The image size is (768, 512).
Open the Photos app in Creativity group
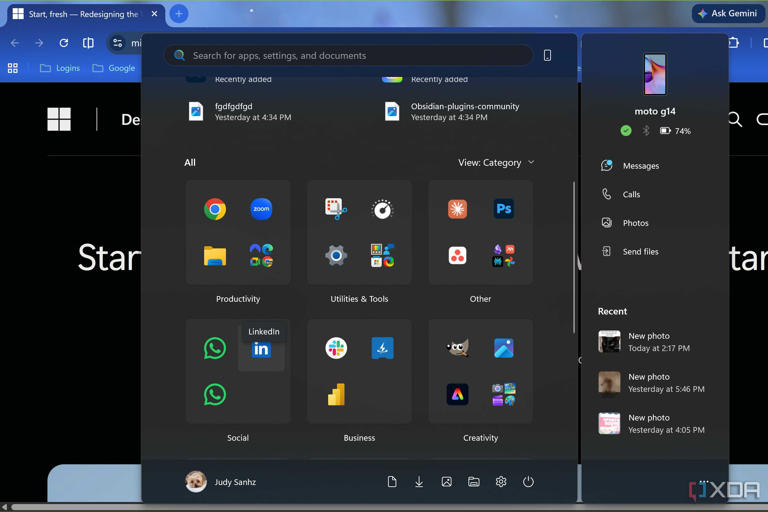coord(504,348)
